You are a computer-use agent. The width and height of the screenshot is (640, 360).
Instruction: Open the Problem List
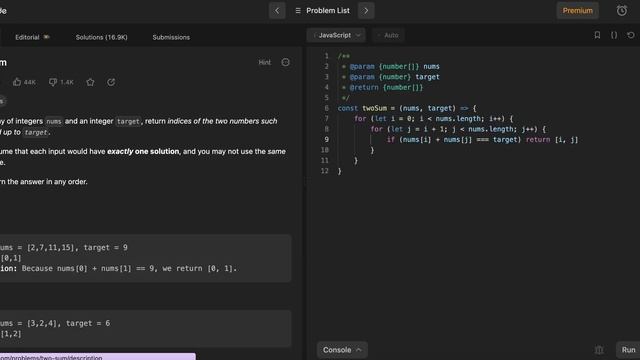[x=328, y=11]
